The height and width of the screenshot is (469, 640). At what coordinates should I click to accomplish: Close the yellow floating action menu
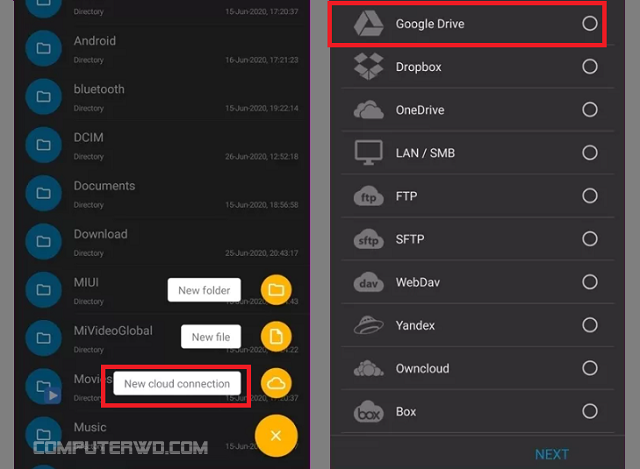point(276,436)
